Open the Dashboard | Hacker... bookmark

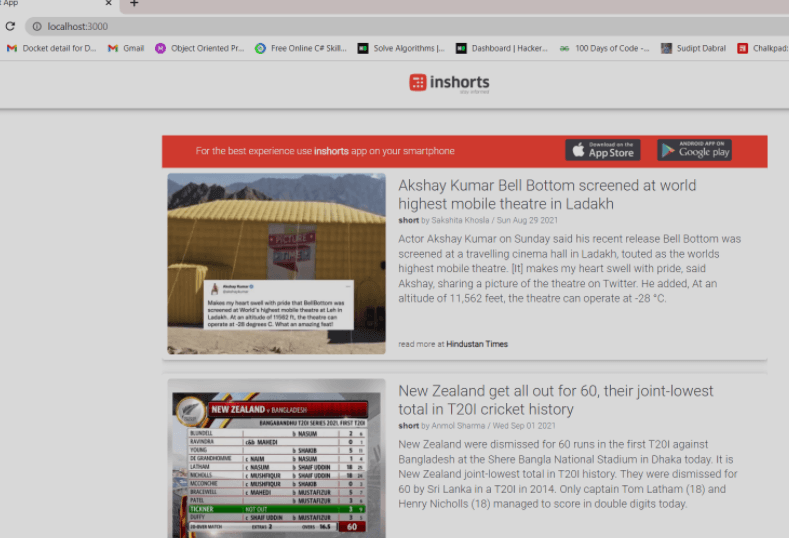tap(502, 48)
